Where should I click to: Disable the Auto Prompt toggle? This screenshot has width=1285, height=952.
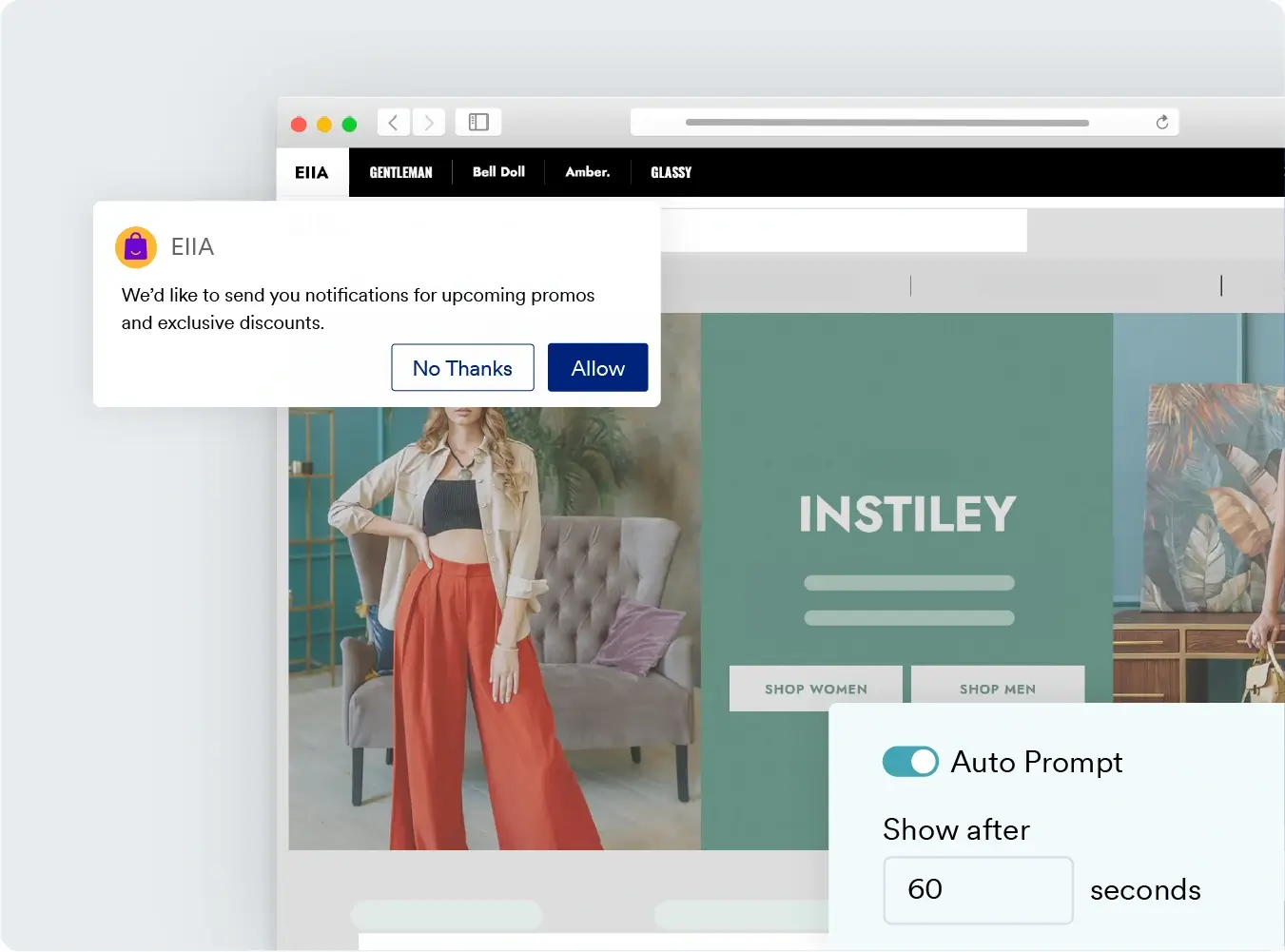point(910,762)
